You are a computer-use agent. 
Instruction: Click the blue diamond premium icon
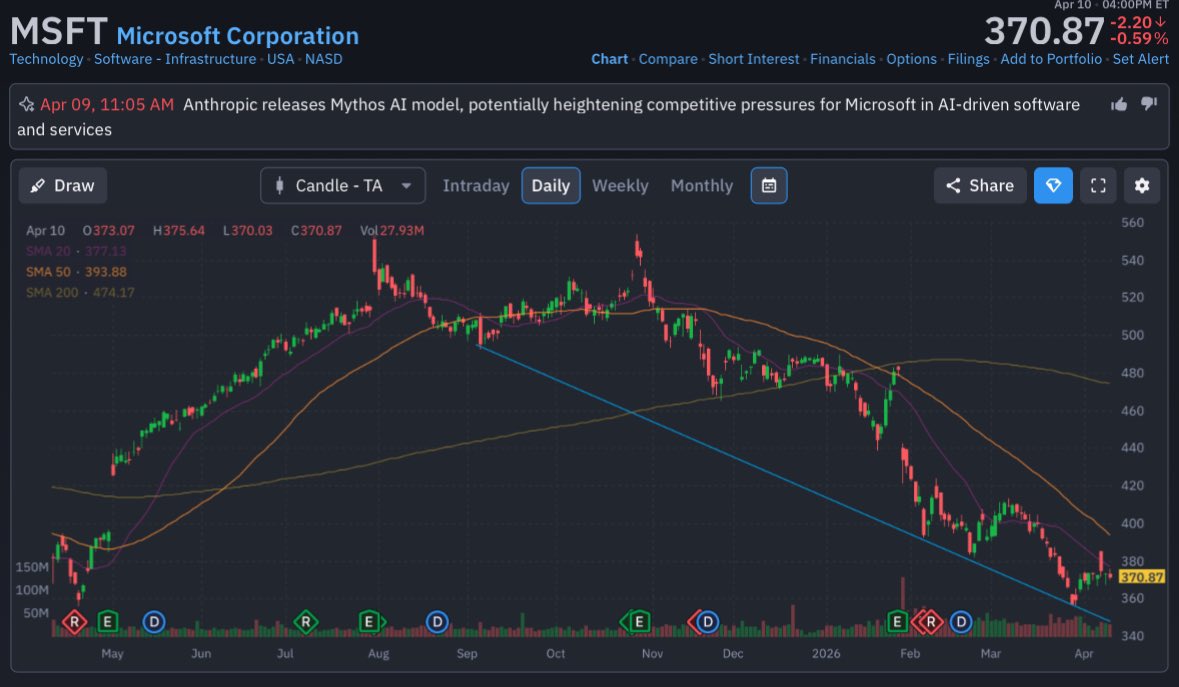coord(1053,186)
